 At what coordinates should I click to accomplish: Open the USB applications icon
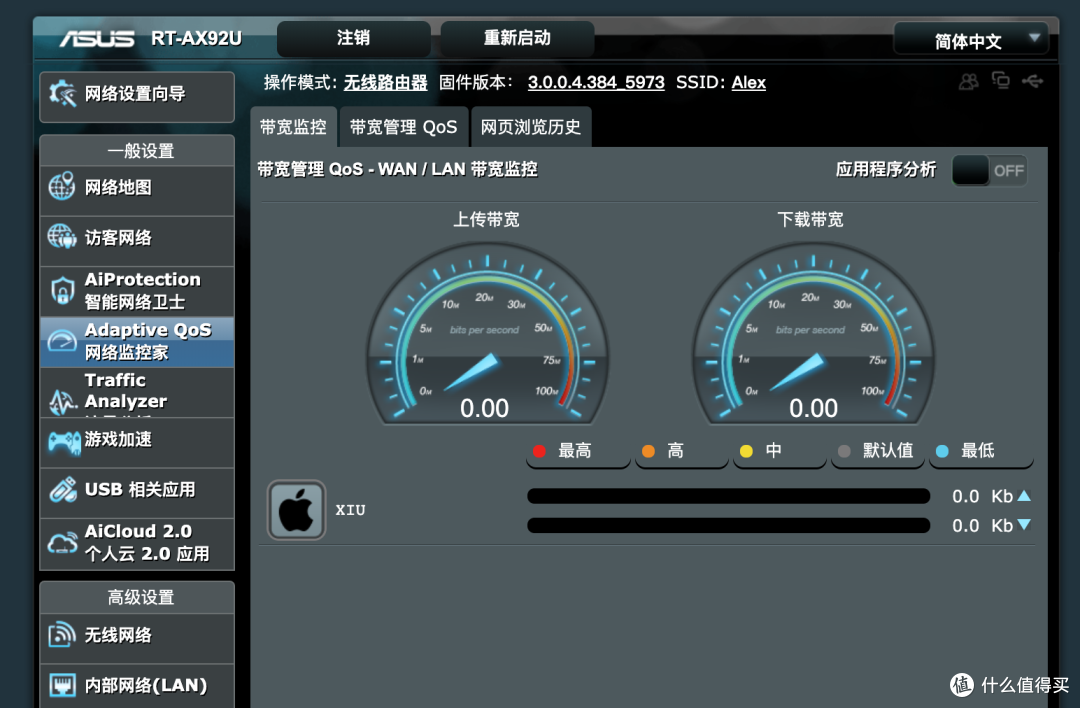[x=63, y=490]
